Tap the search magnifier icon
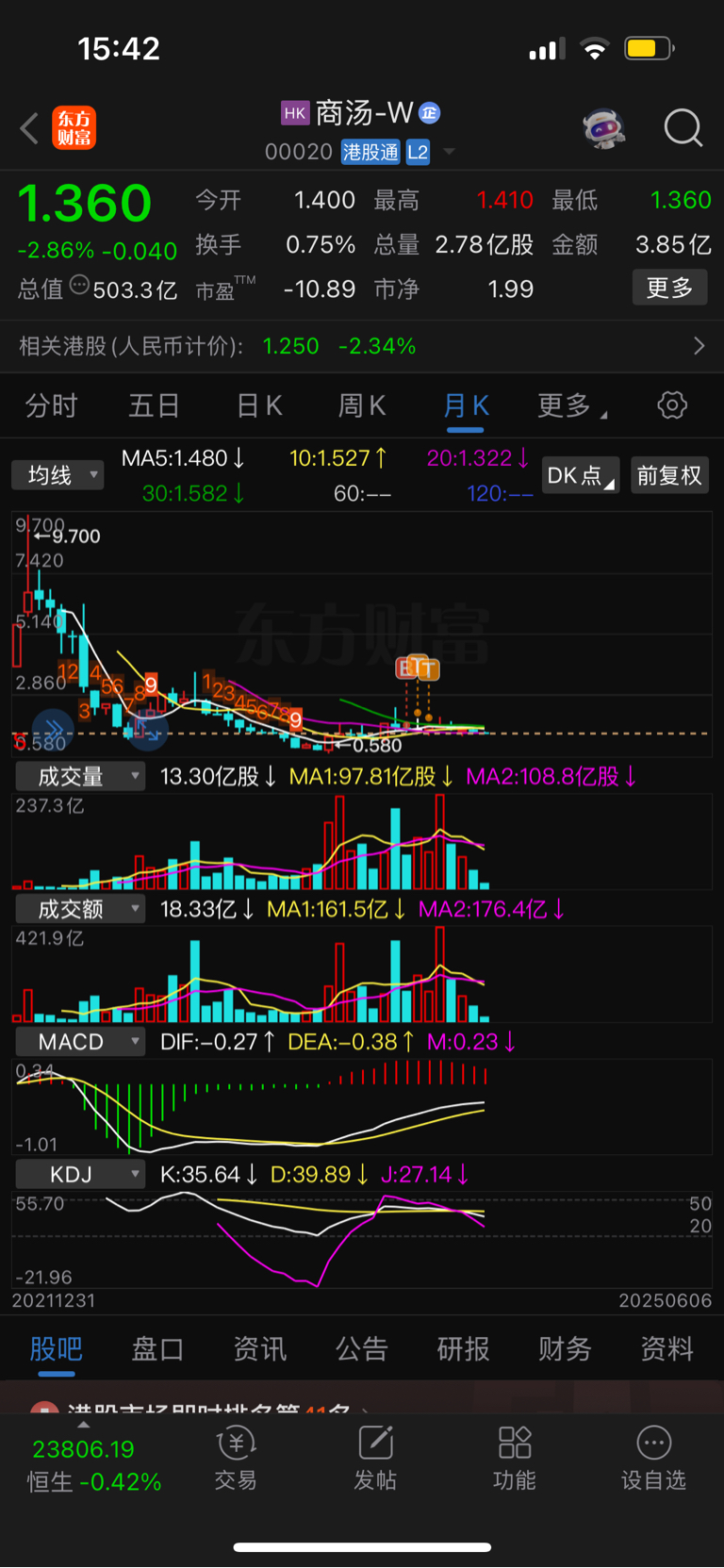Viewport: 724px width, 1568px height. point(683,128)
